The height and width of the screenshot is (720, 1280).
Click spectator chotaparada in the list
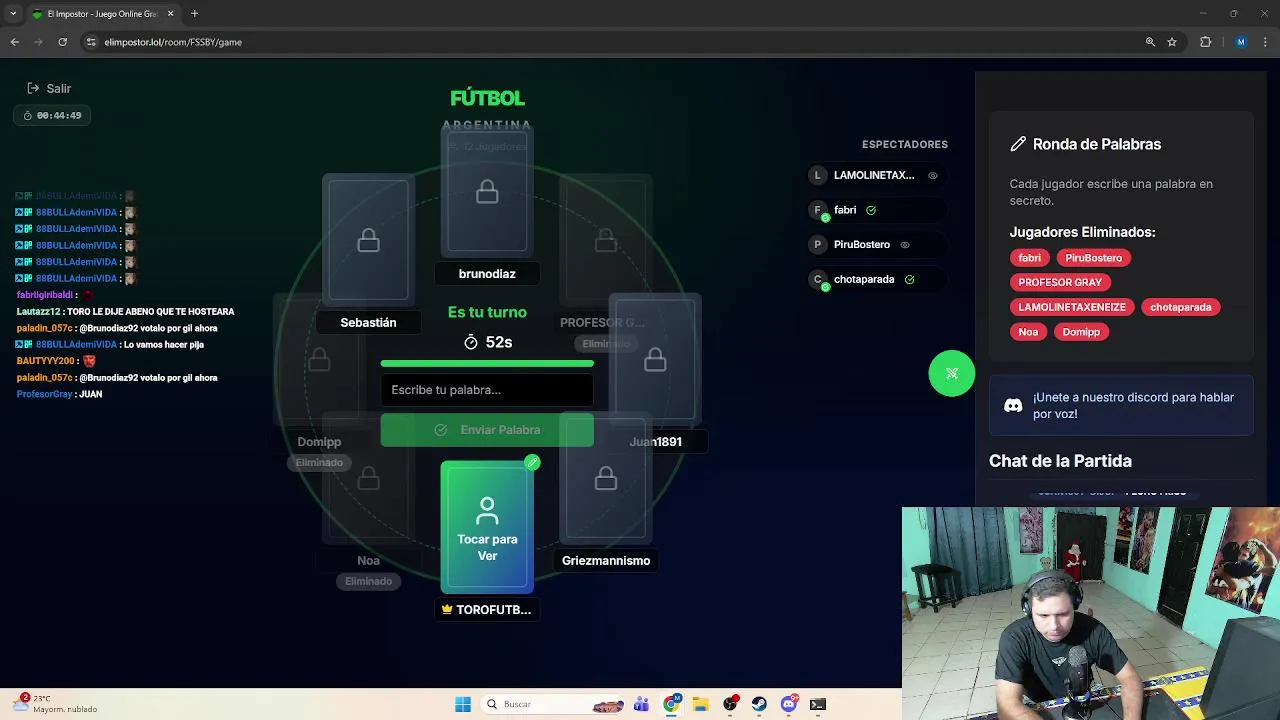point(876,279)
